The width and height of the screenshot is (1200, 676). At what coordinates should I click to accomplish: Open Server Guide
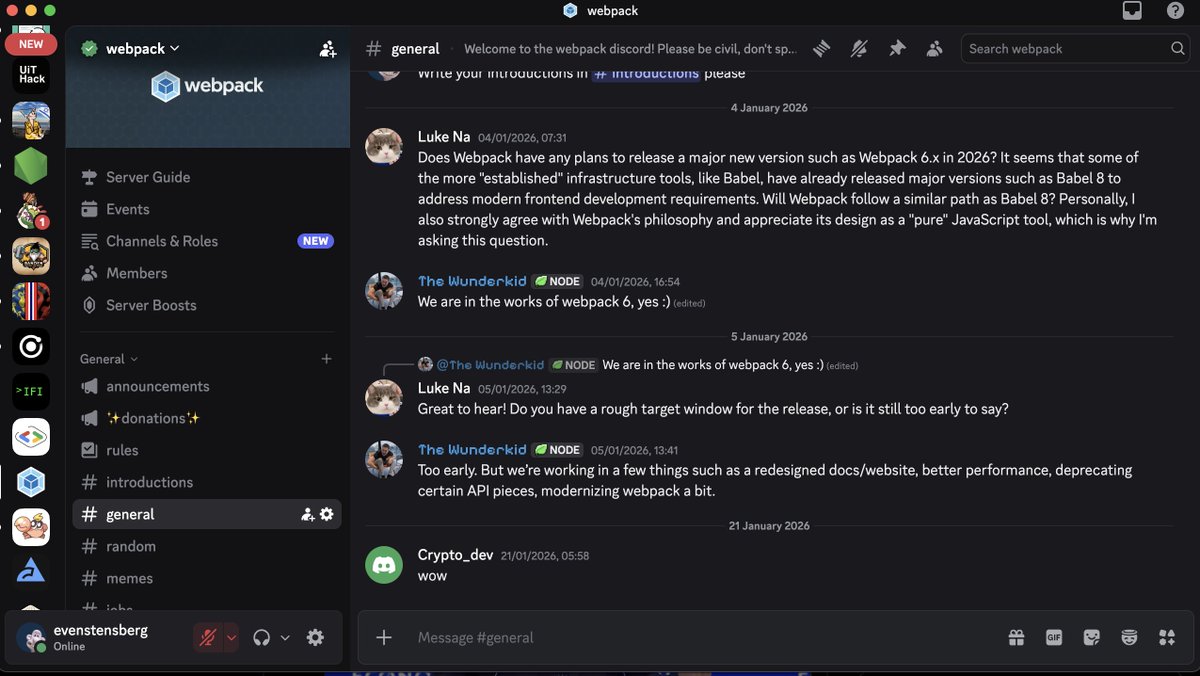207,177
